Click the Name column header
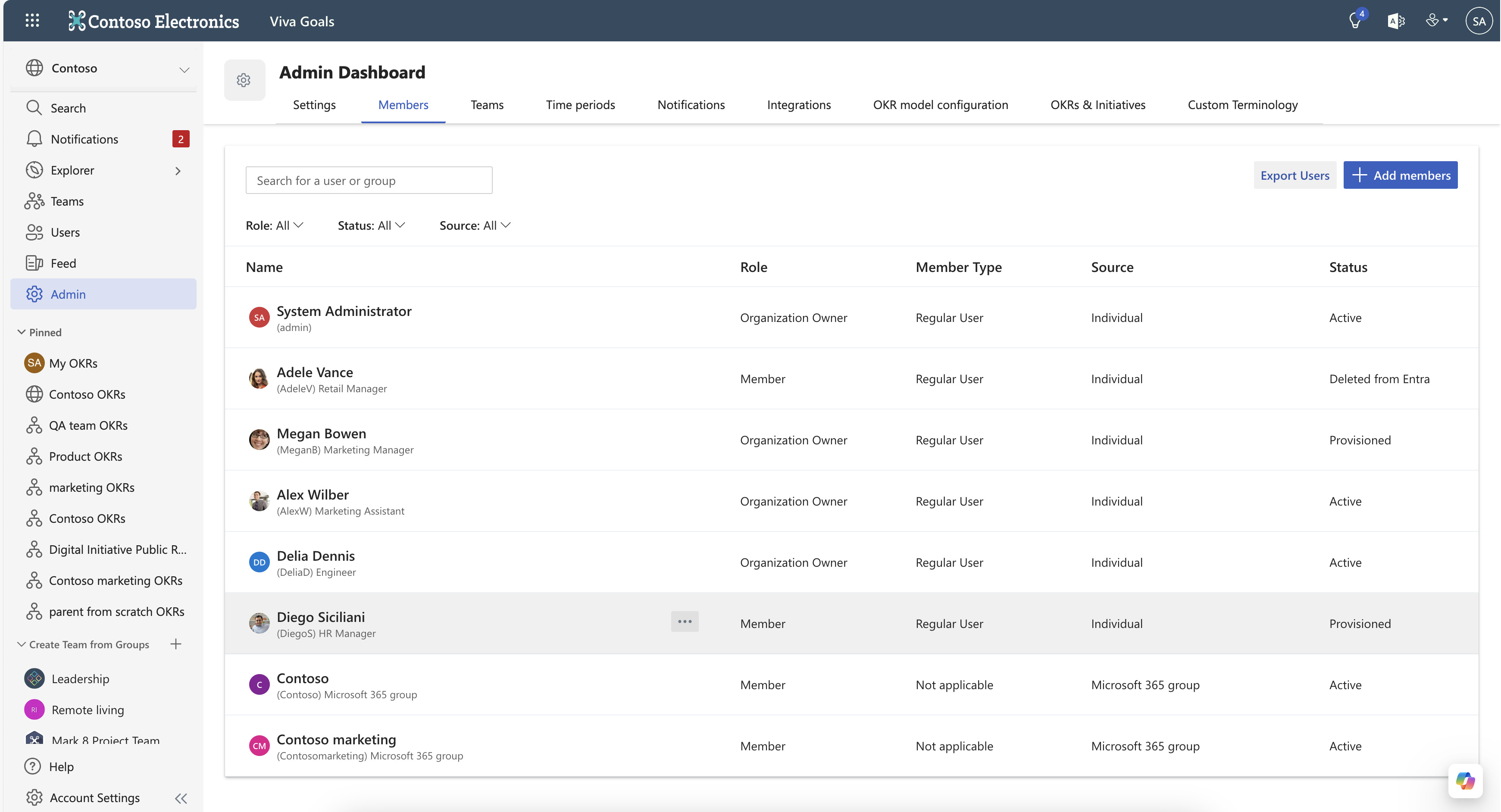The width and height of the screenshot is (1501, 812). 264,267
